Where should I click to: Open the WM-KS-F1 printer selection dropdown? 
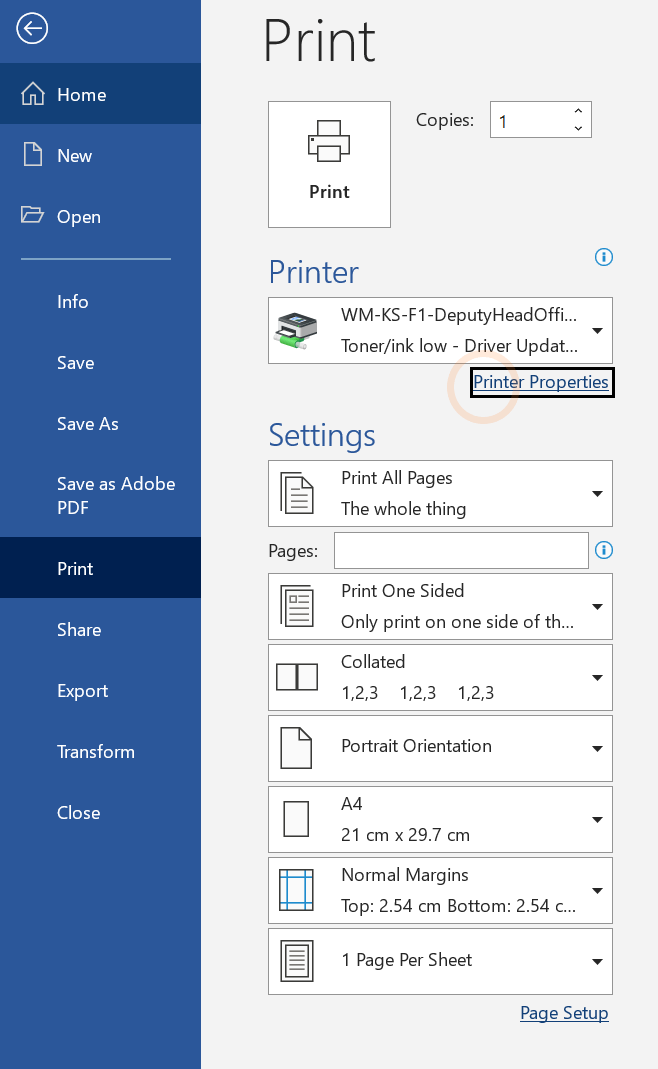click(x=597, y=330)
